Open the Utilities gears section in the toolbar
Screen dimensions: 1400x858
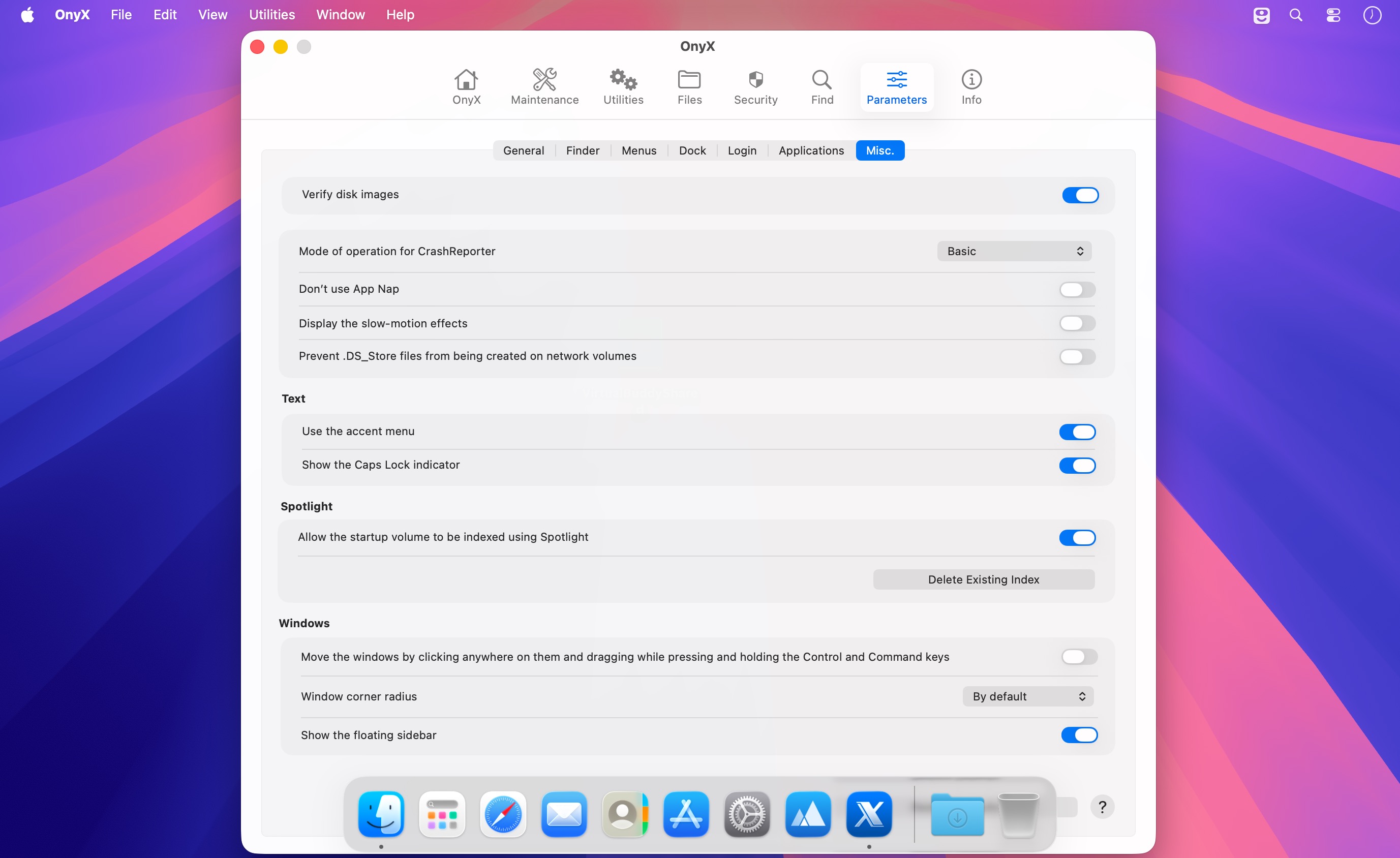[x=623, y=87]
